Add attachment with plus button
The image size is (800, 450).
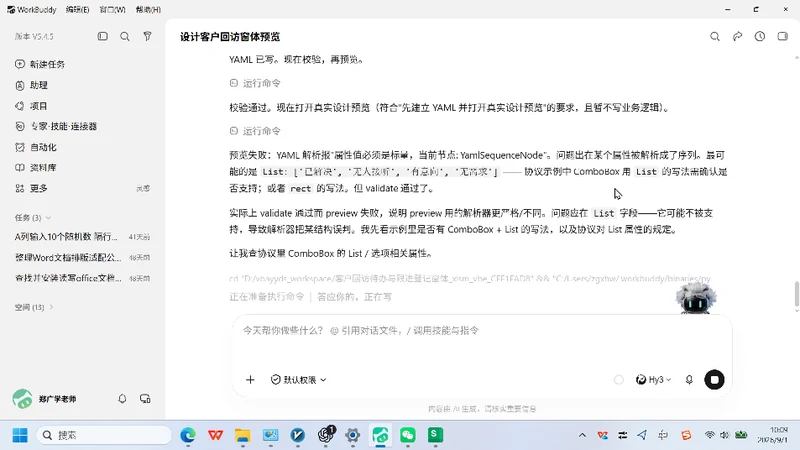[250, 380]
